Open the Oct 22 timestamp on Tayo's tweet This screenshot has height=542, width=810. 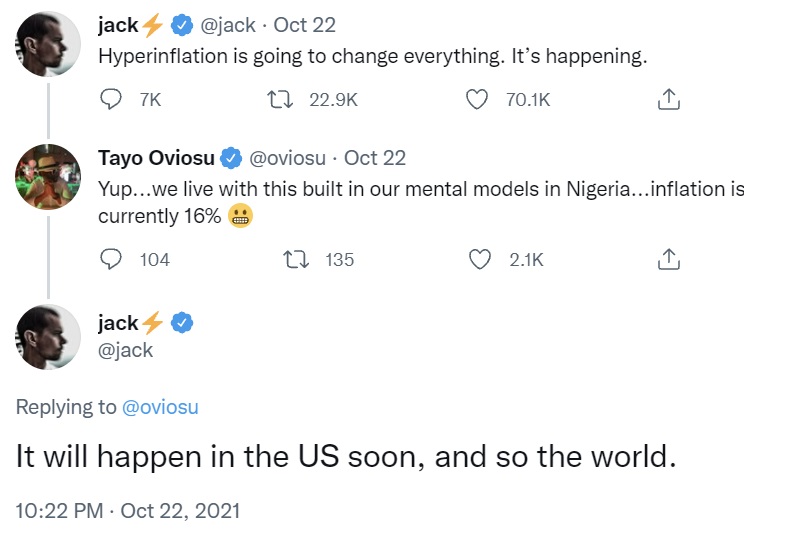tap(375, 158)
